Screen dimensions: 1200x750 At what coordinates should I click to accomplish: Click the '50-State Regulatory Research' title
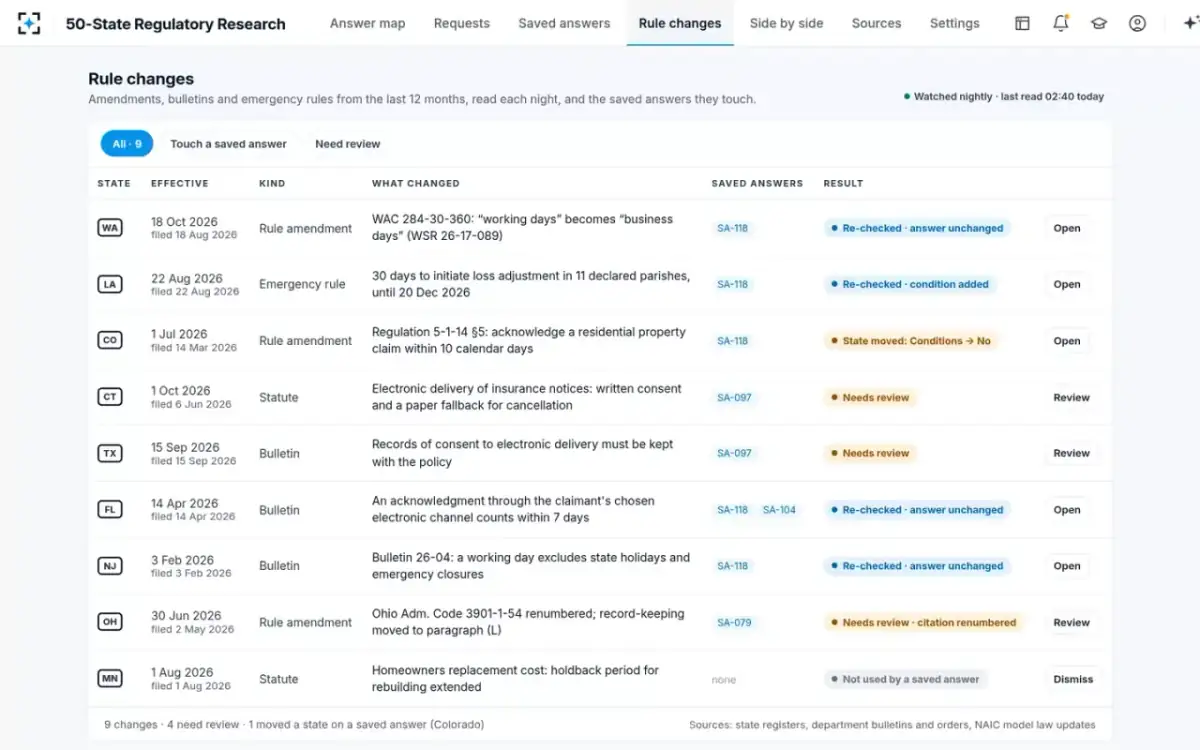[x=176, y=24]
